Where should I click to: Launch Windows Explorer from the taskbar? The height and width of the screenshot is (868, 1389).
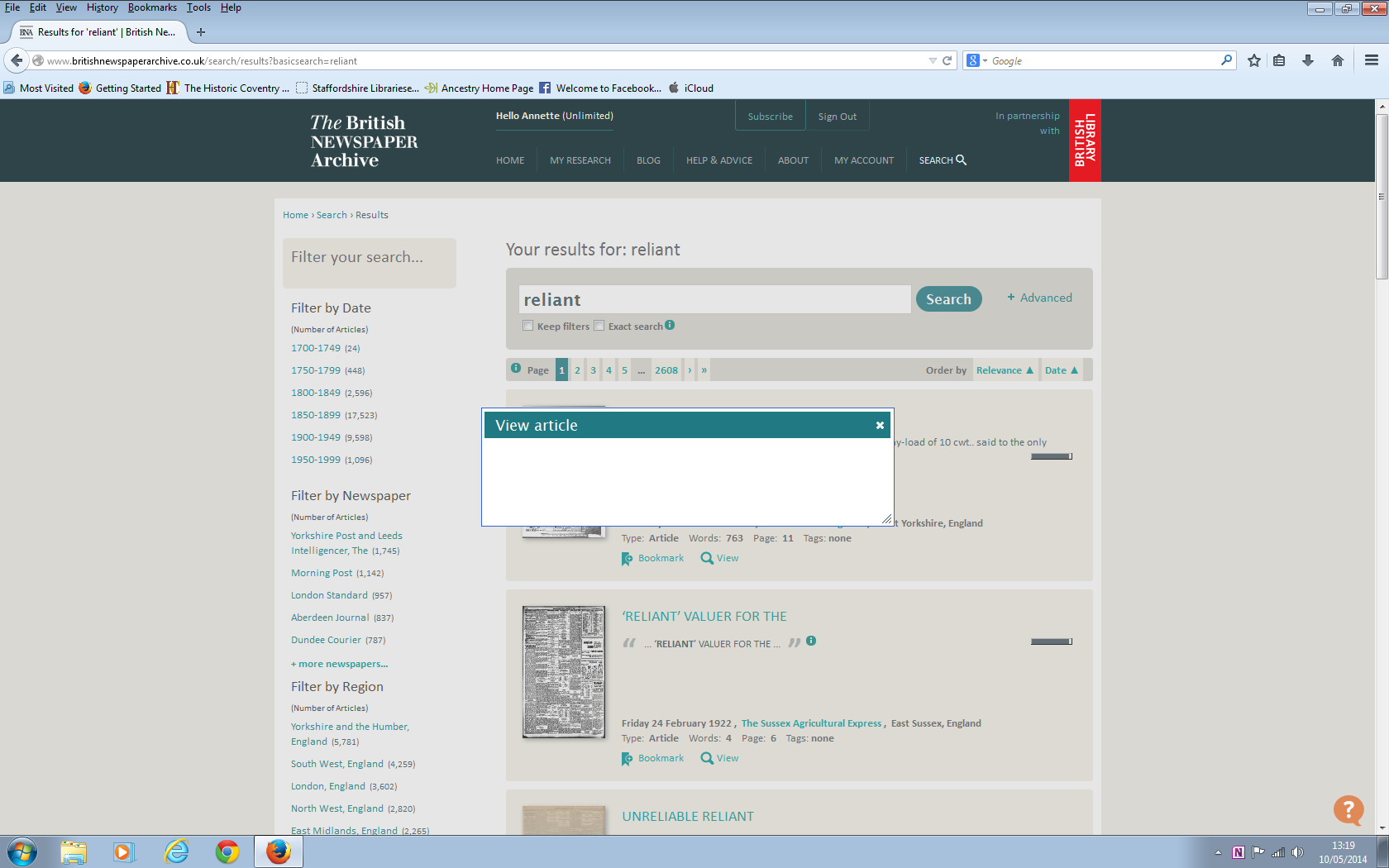tap(74, 851)
